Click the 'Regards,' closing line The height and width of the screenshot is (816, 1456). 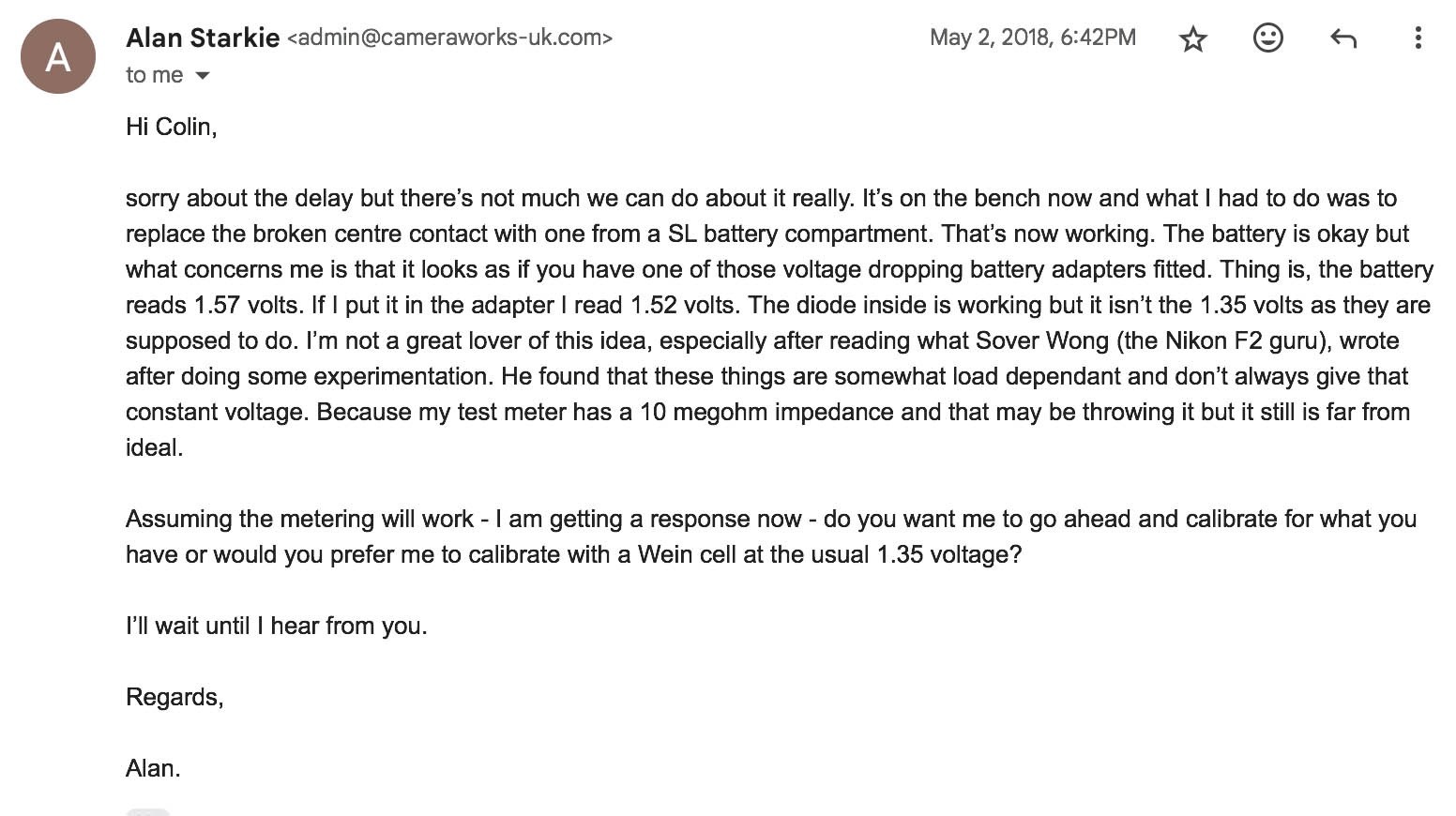tap(174, 697)
